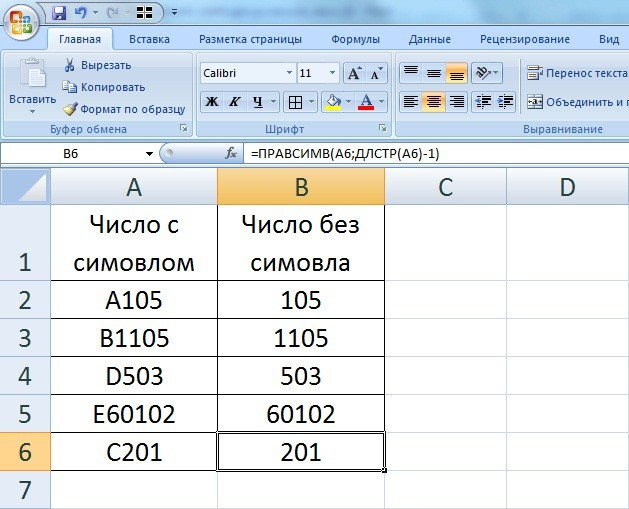Screen dimensions: 629x509
Task: Apply red font color A
Action: [366, 102]
